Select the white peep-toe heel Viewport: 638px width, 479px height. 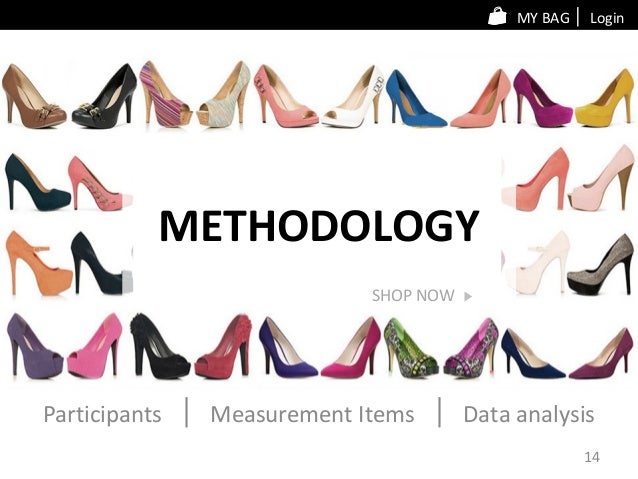pos(353,97)
